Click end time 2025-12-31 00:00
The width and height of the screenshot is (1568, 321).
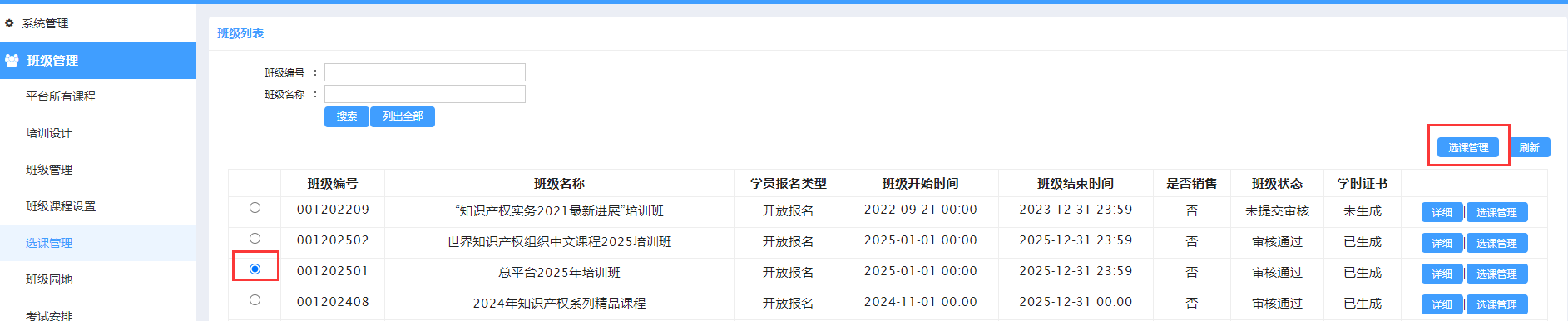point(1076,302)
